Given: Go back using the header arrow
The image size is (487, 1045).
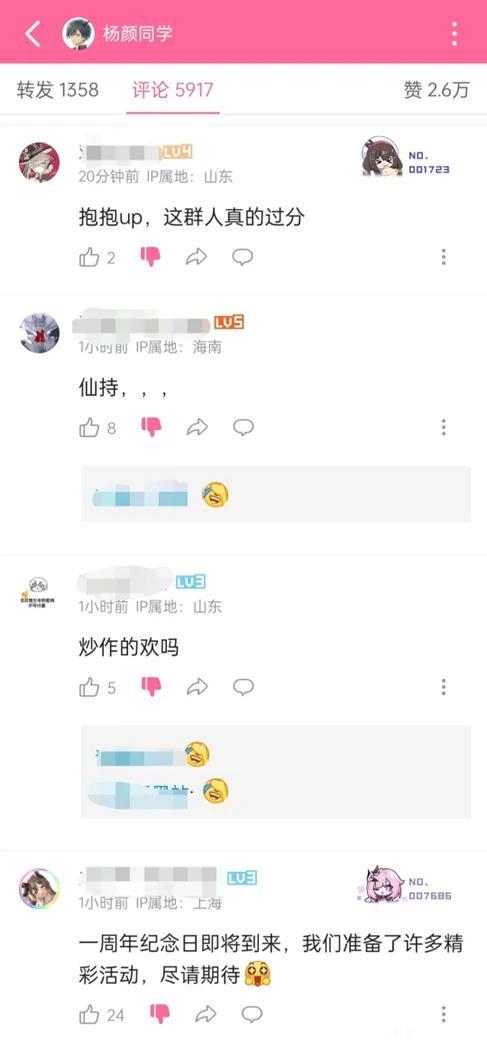Looking at the screenshot, I should (33, 33).
